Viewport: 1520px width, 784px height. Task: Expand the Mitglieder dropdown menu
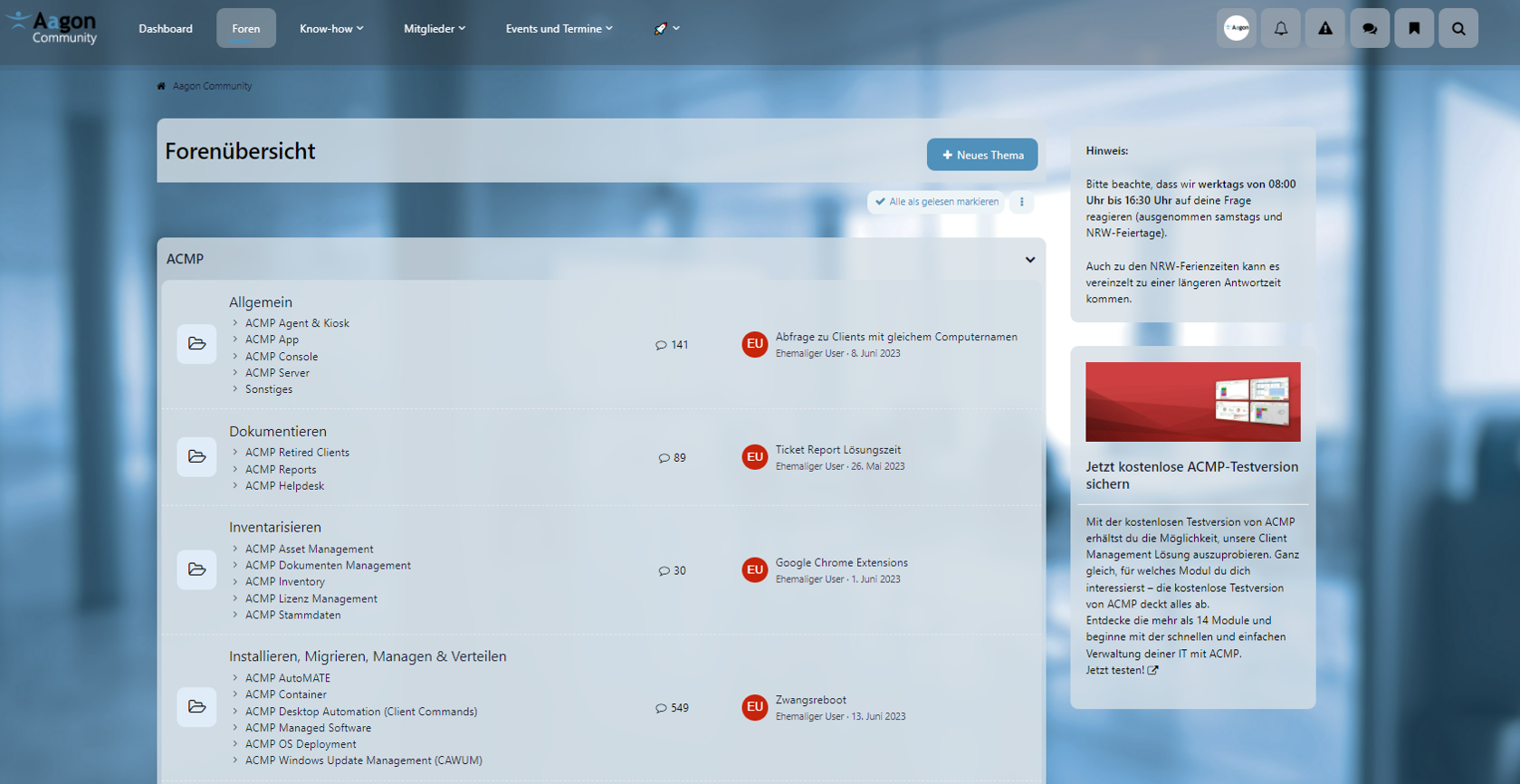click(x=435, y=29)
